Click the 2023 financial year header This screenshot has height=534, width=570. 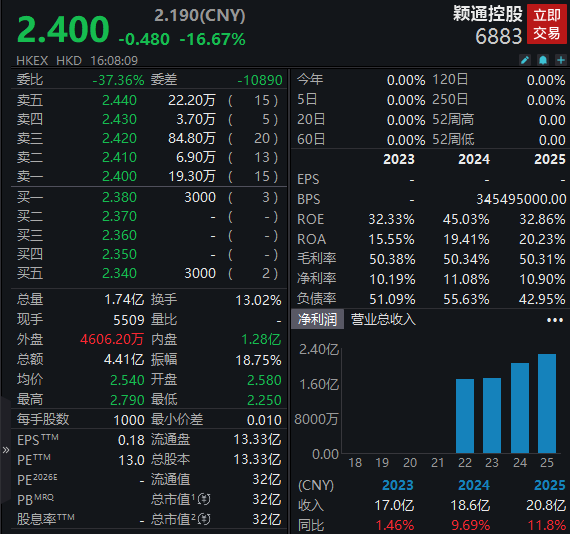(x=399, y=159)
